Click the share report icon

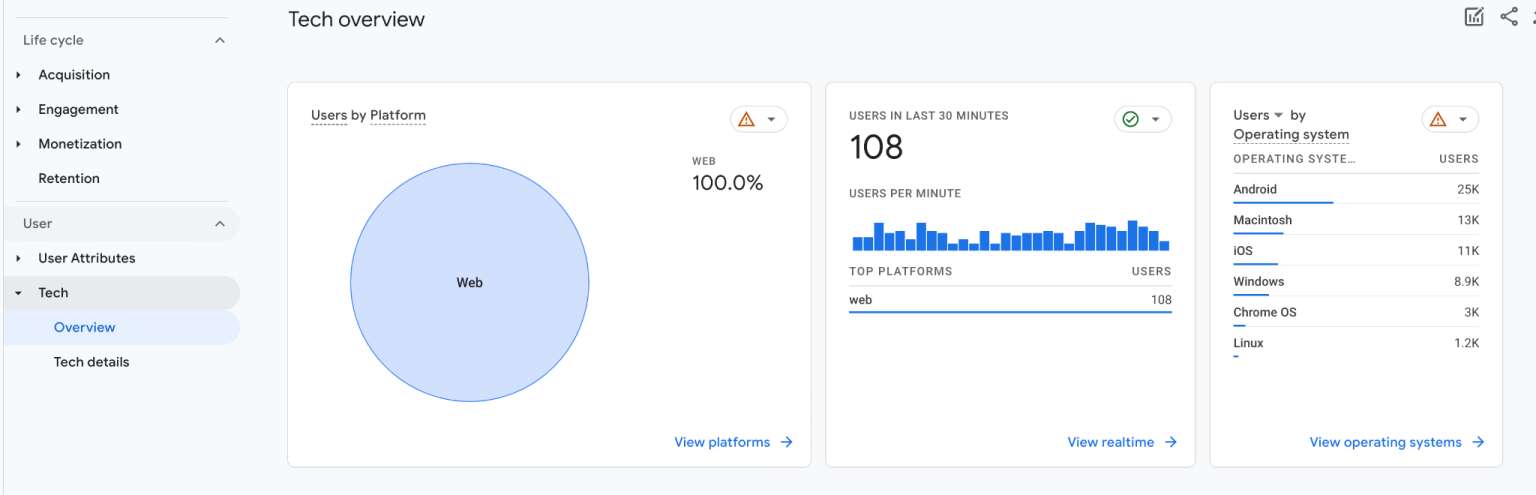[1509, 17]
